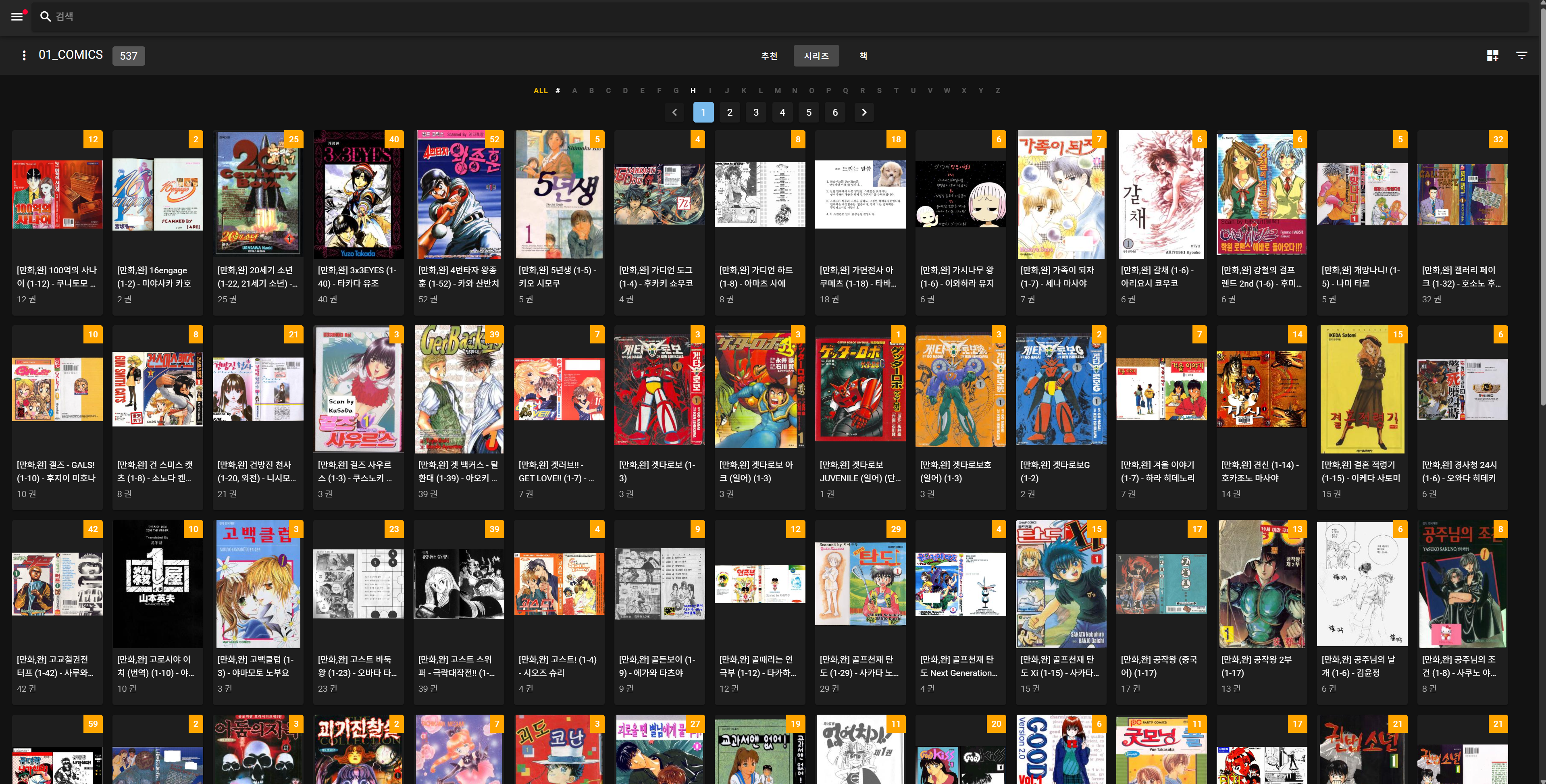Open the grid page size selector

click(x=1492, y=55)
